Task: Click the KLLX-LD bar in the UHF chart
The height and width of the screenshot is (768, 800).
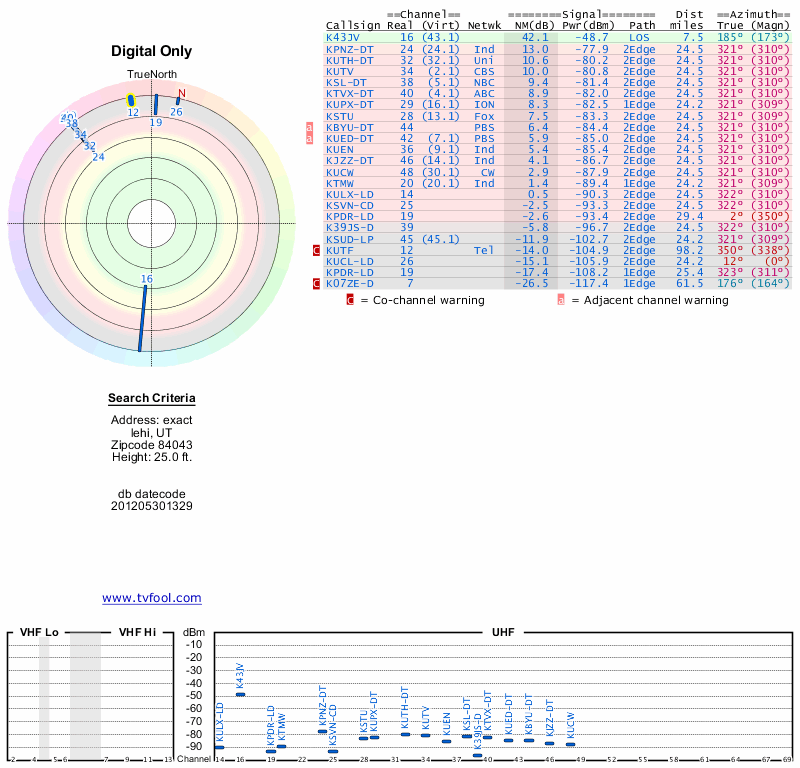Action: tap(219, 747)
